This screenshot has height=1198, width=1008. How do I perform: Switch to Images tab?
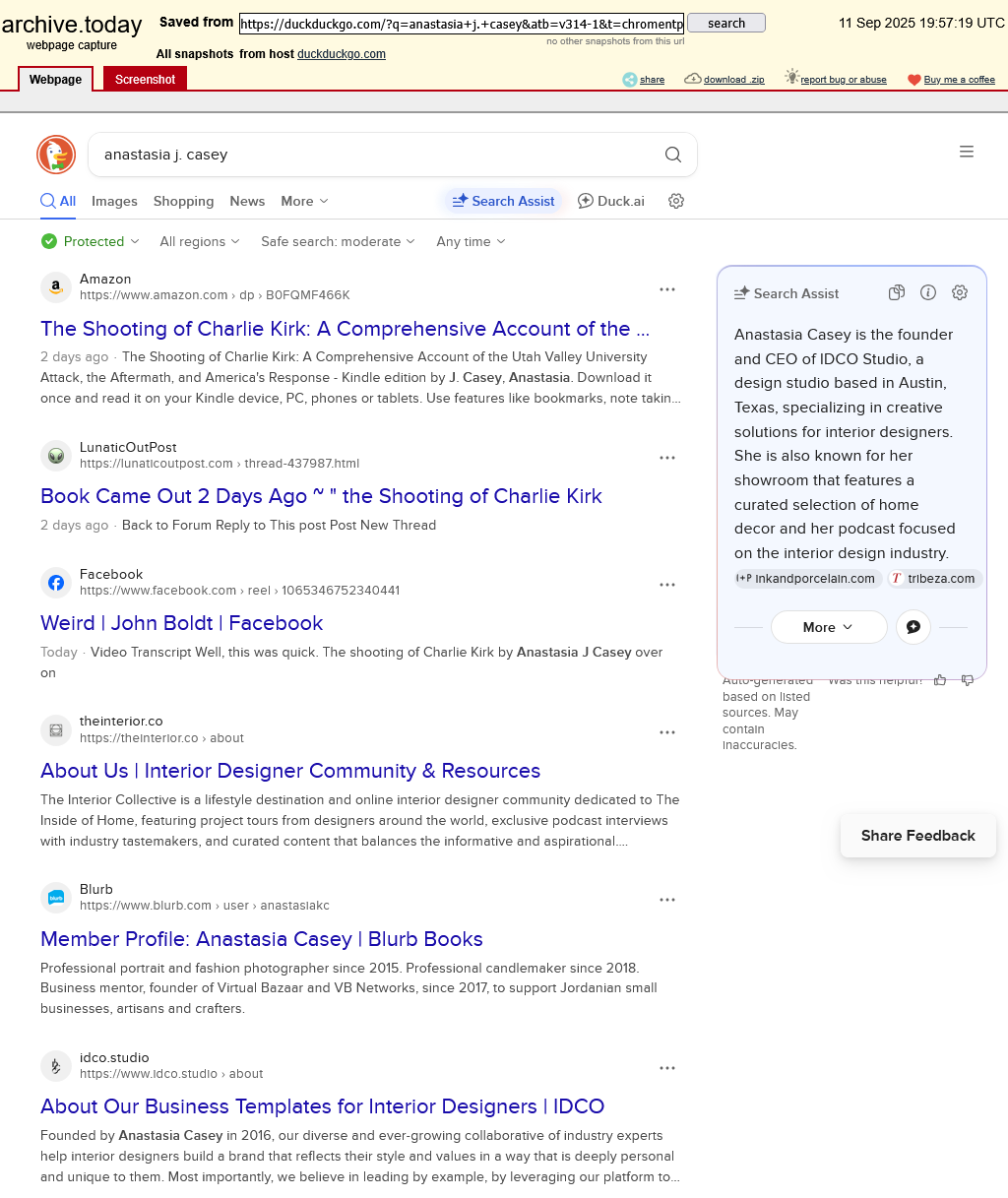pos(114,201)
